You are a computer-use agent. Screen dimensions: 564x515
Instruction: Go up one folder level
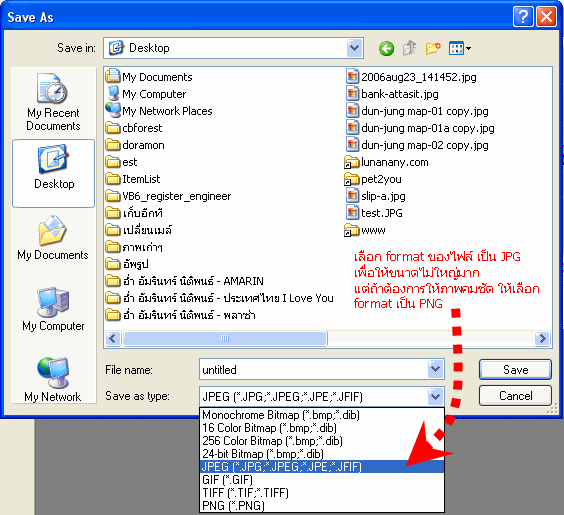click(409, 48)
